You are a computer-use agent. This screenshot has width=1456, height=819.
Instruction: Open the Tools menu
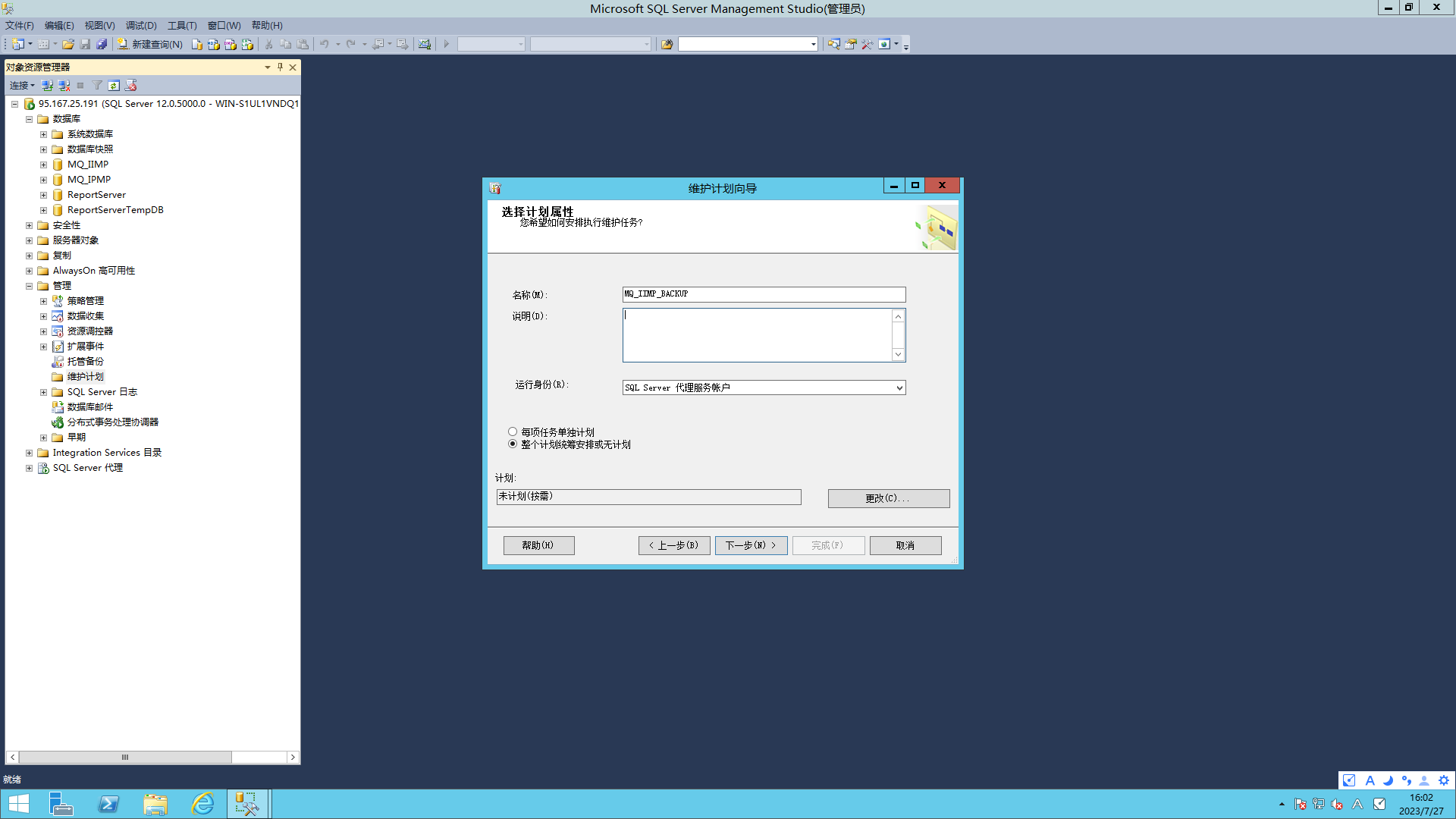[x=181, y=25]
